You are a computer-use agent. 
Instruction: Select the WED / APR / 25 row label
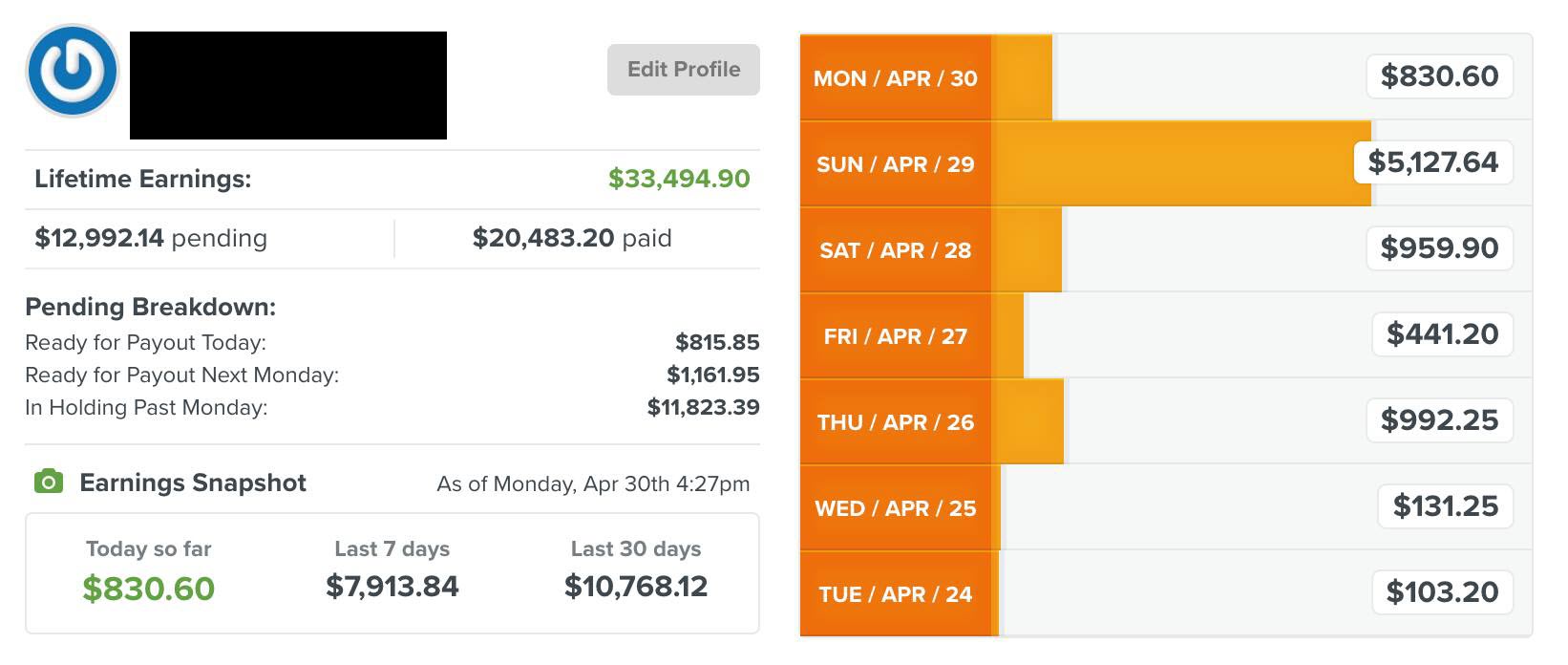click(896, 508)
